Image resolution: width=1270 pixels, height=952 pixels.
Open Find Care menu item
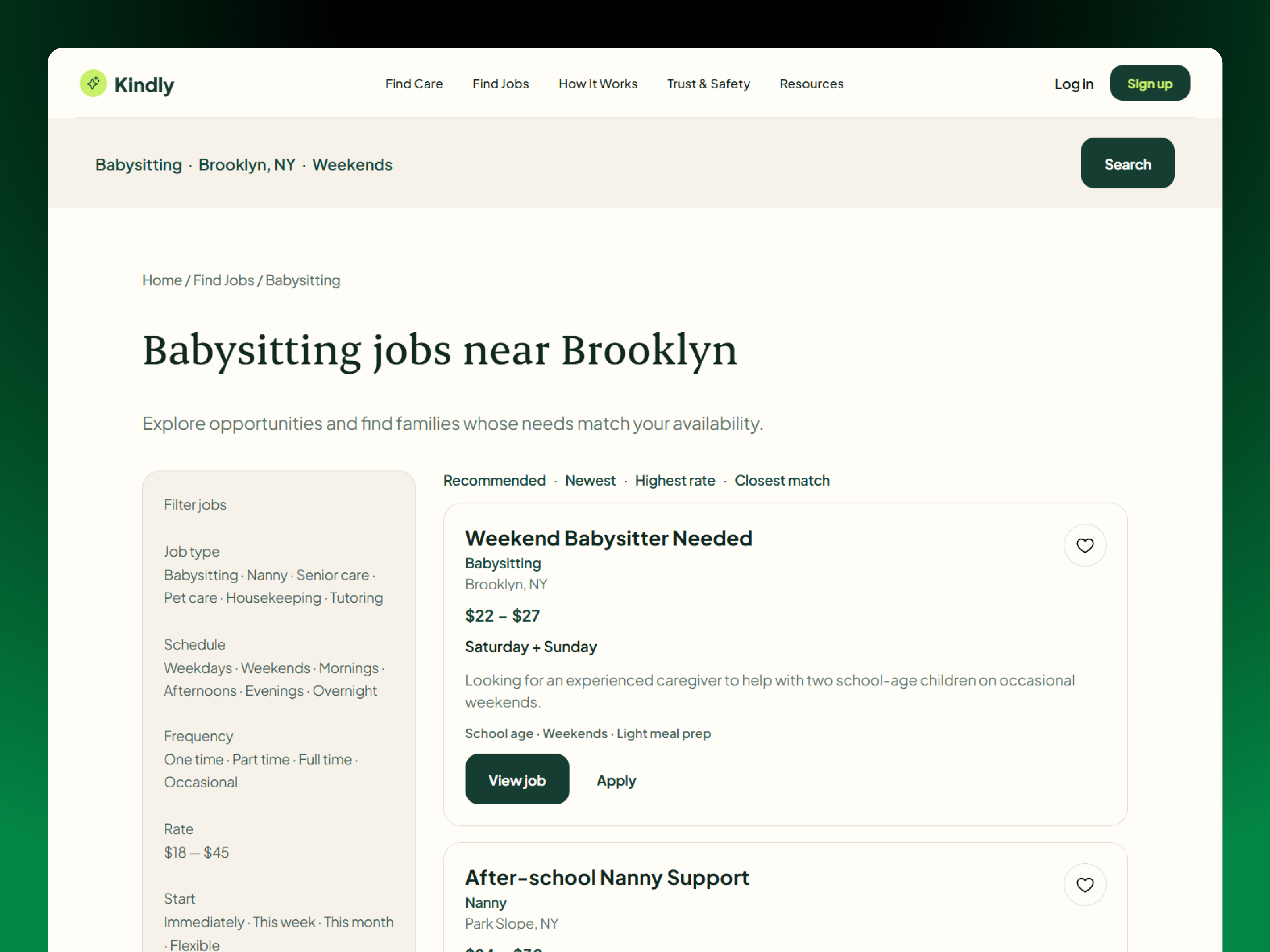pyautogui.click(x=414, y=84)
